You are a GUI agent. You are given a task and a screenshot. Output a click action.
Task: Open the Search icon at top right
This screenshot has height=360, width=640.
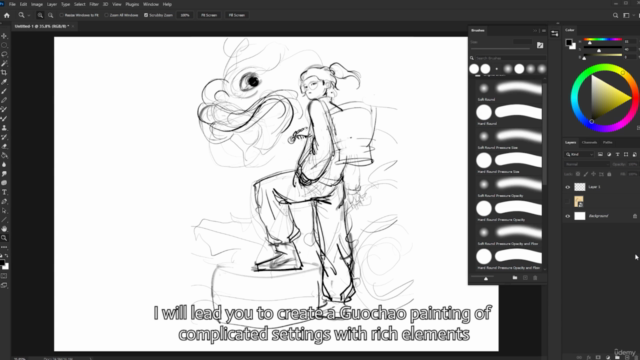pyautogui.click(x=616, y=16)
